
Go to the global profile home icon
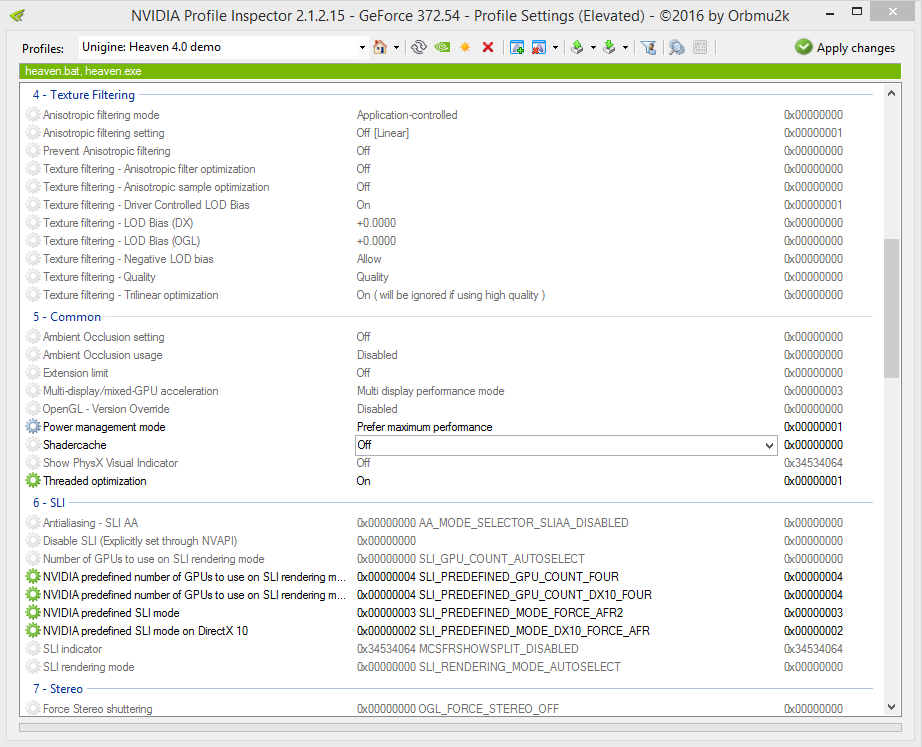[380, 47]
